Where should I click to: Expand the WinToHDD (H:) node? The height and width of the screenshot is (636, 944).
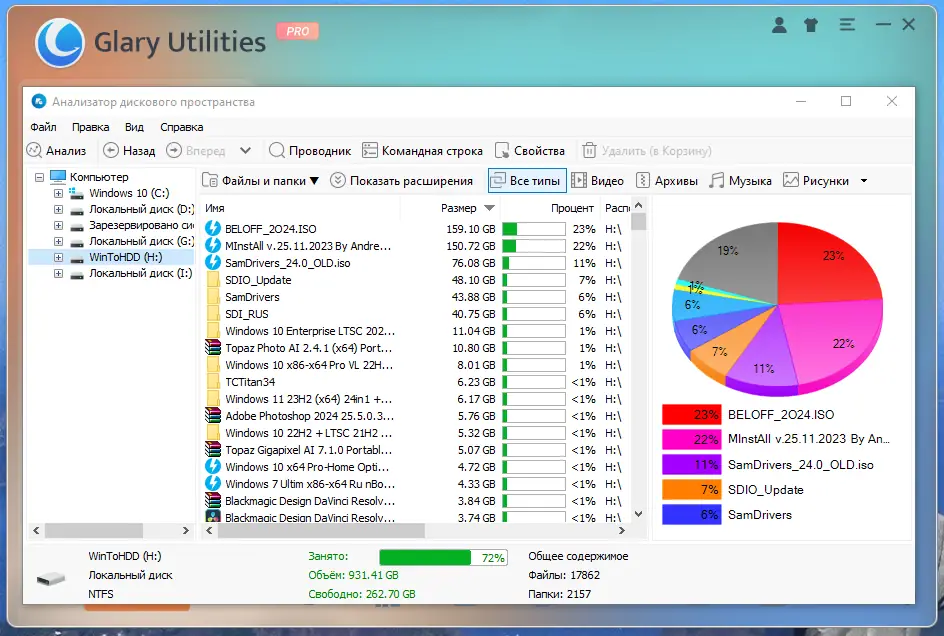[x=58, y=257]
